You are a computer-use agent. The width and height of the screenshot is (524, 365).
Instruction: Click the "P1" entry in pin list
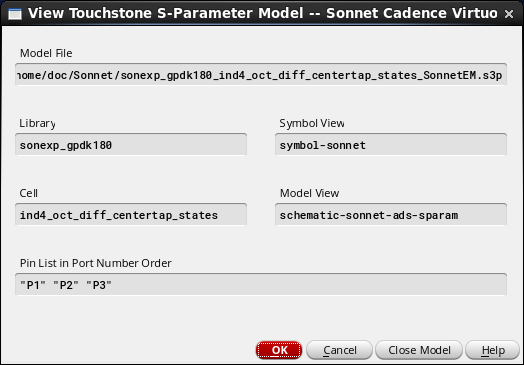coord(33,285)
